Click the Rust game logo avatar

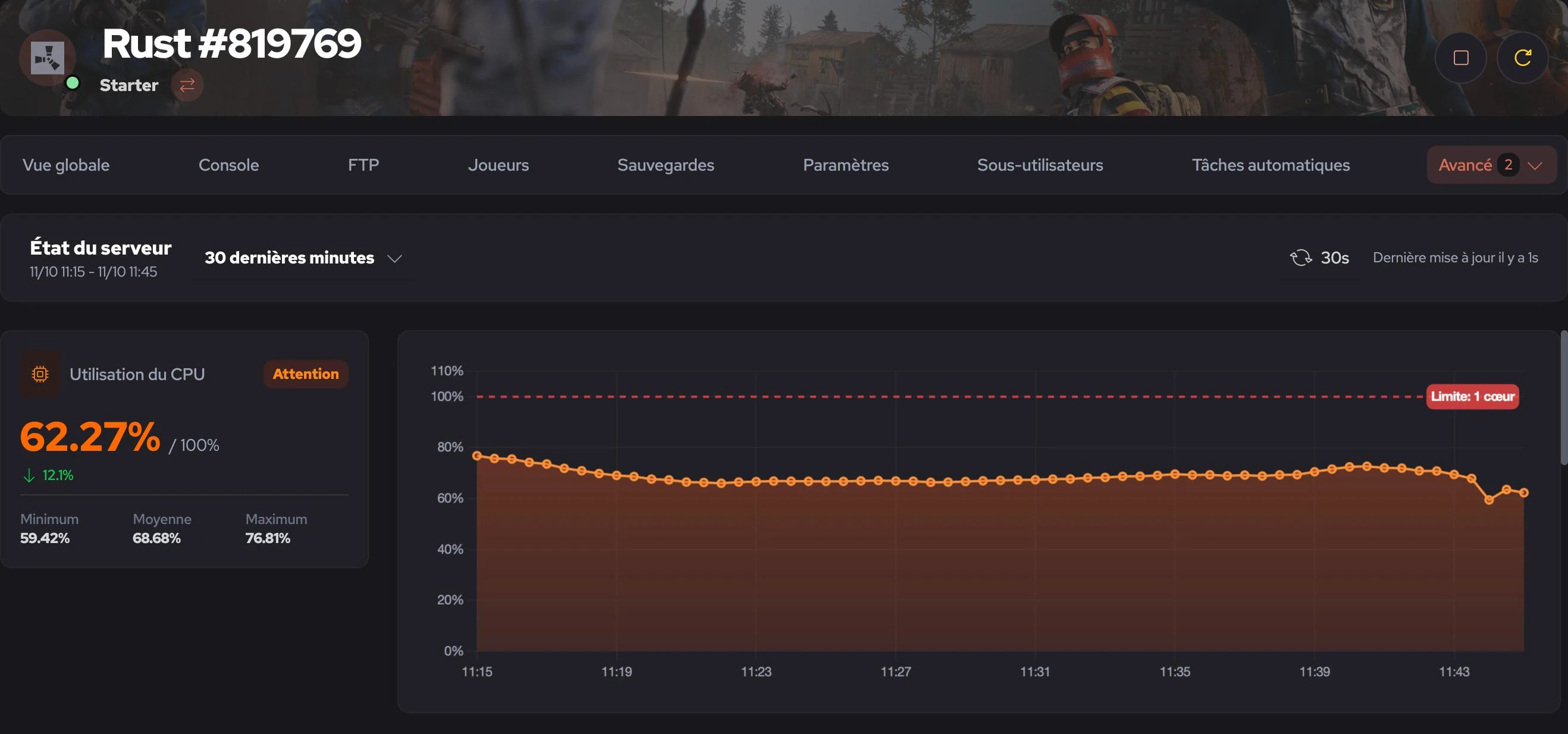[x=48, y=58]
